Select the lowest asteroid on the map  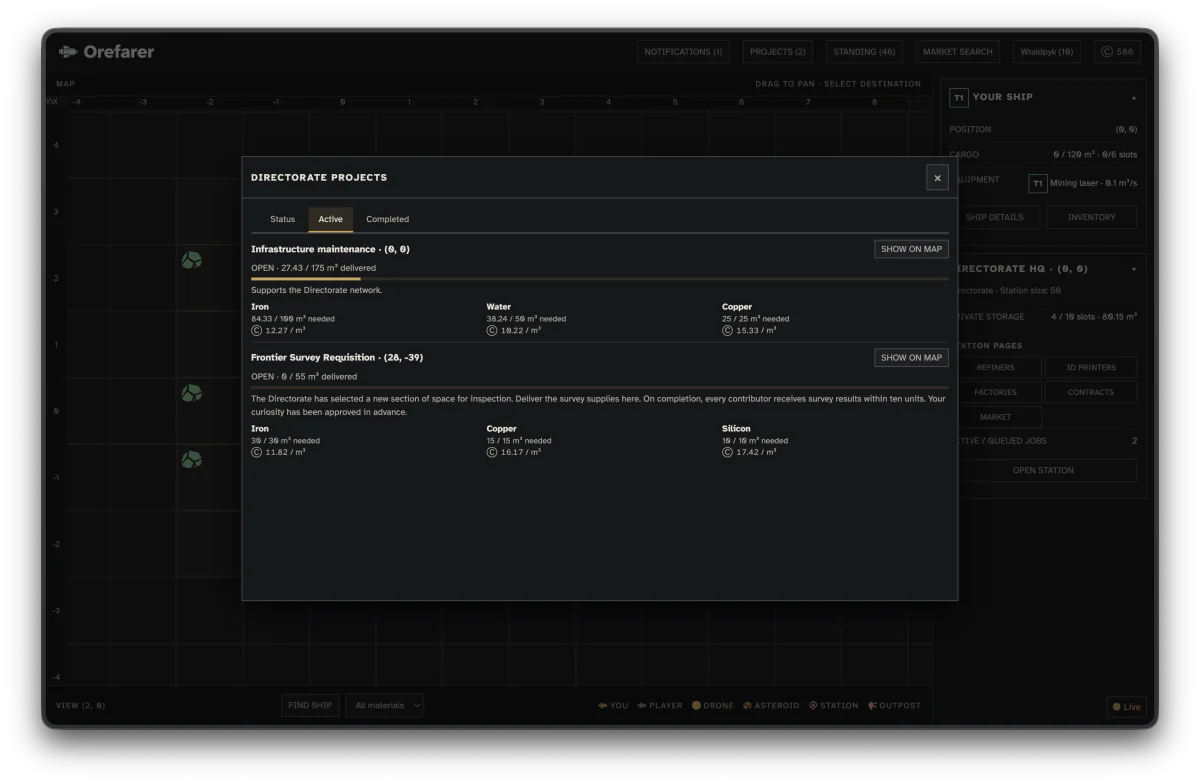(192, 460)
